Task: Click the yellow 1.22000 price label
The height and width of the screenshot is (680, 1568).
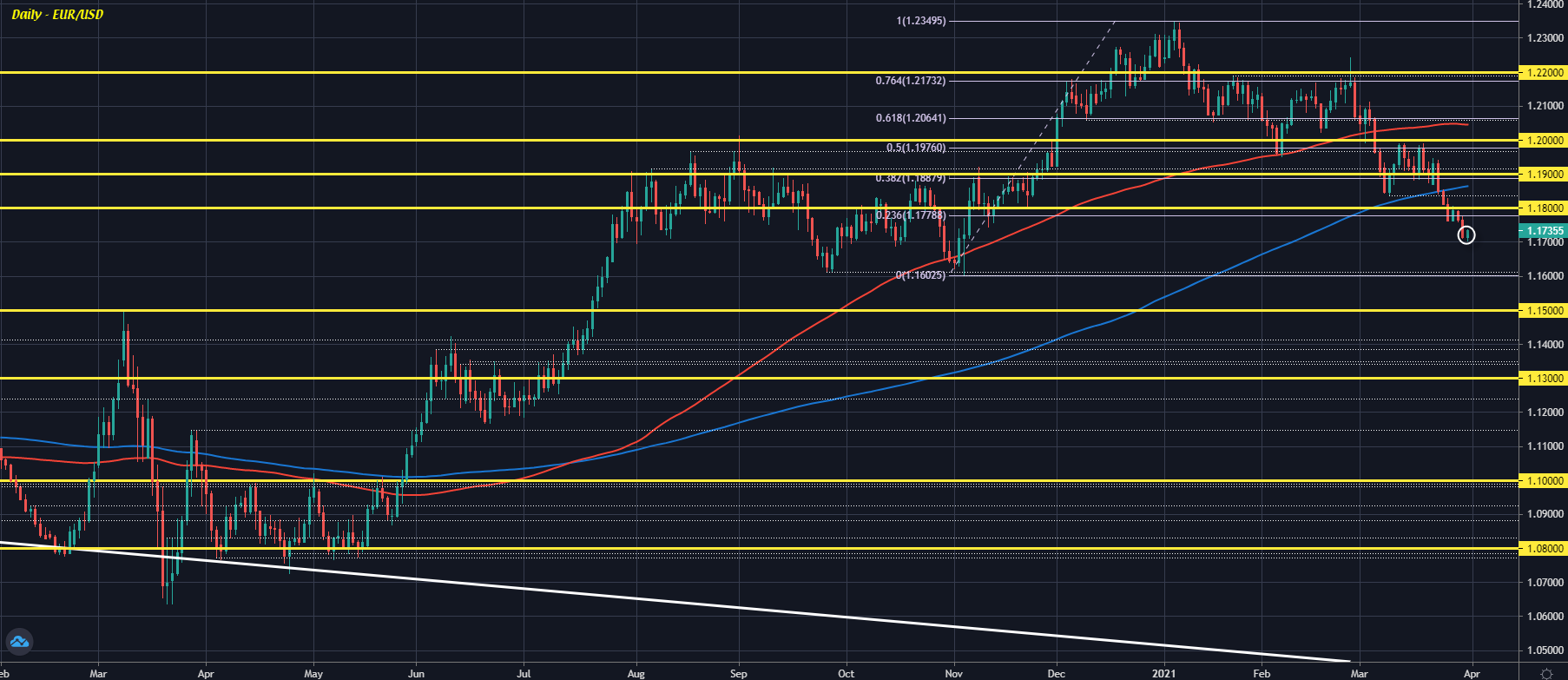Action: 1543,73
